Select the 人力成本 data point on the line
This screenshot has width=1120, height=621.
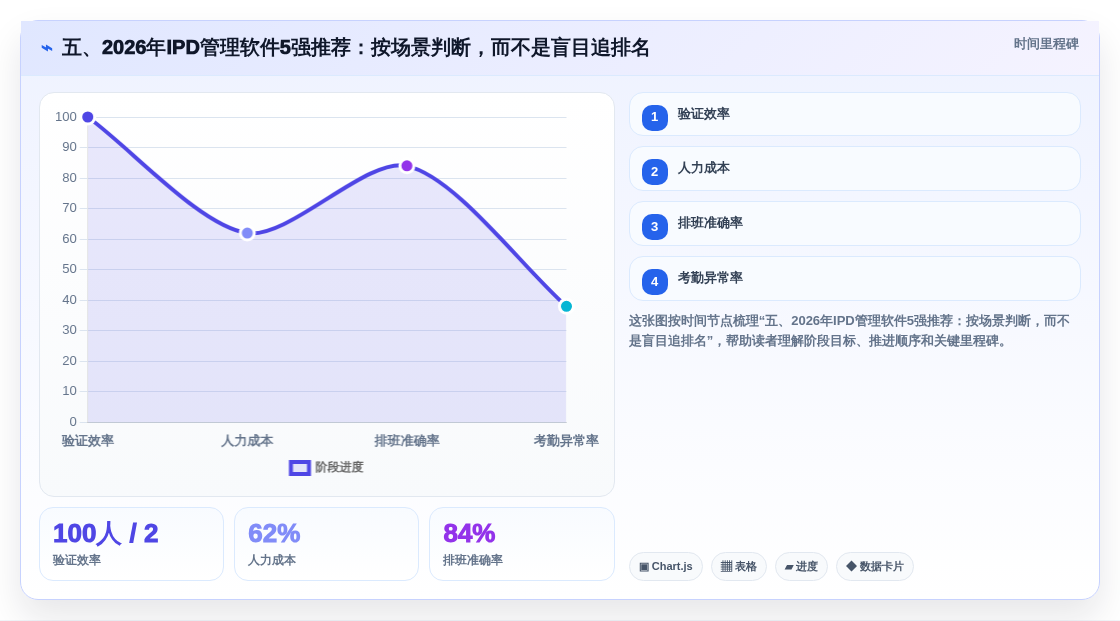(x=247, y=233)
